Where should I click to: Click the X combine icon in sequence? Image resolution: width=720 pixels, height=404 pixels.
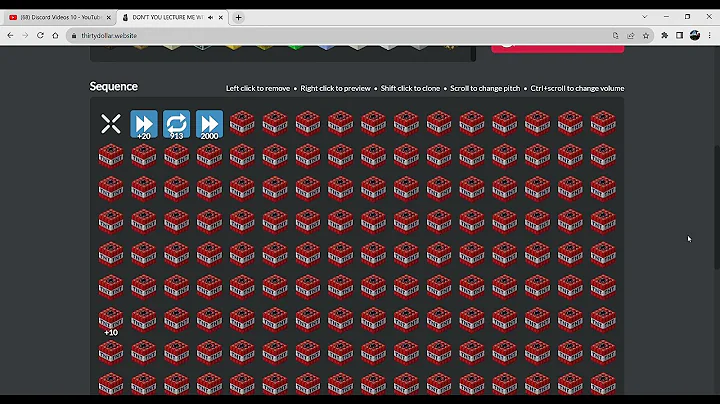111,124
